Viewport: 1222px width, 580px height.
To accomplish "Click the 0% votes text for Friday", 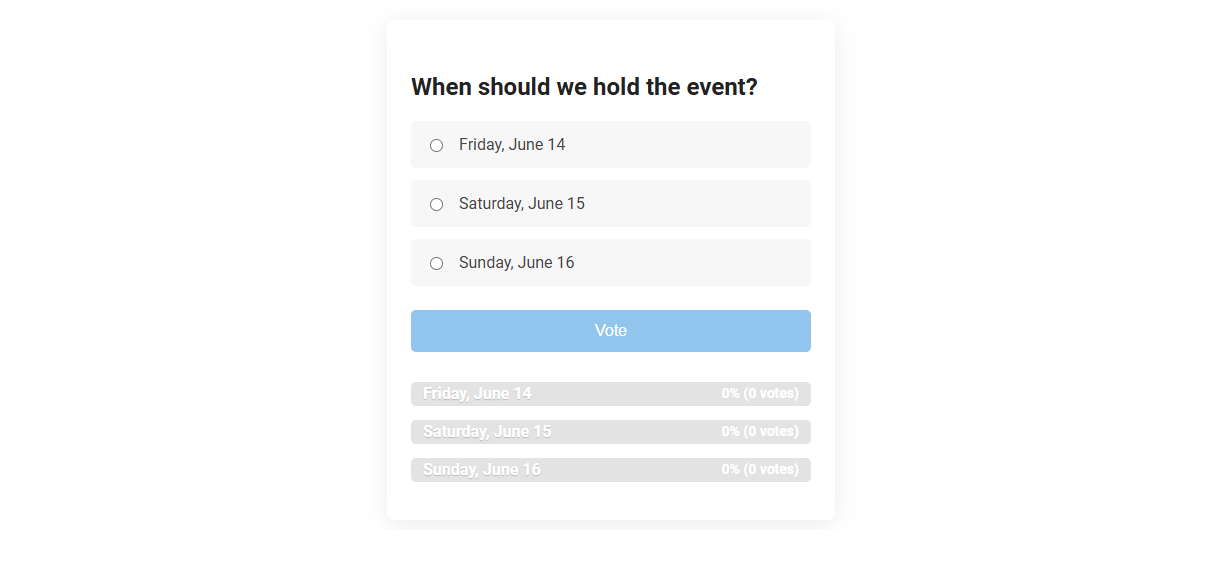I will (758, 393).
